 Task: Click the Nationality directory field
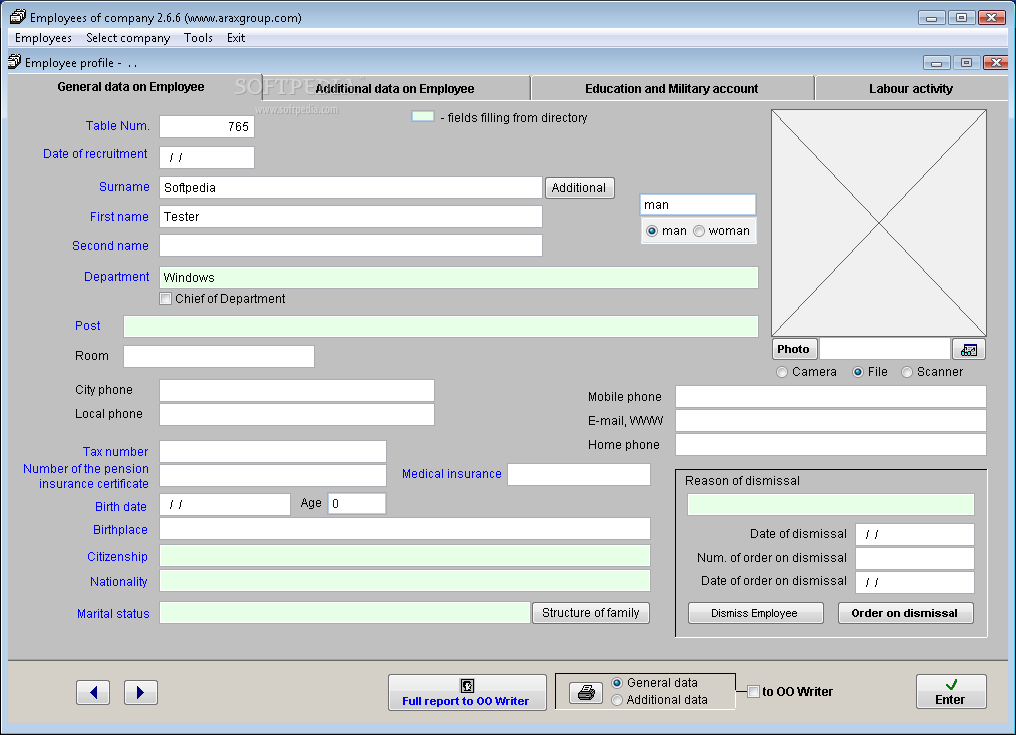pyautogui.click(x=405, y=581)
